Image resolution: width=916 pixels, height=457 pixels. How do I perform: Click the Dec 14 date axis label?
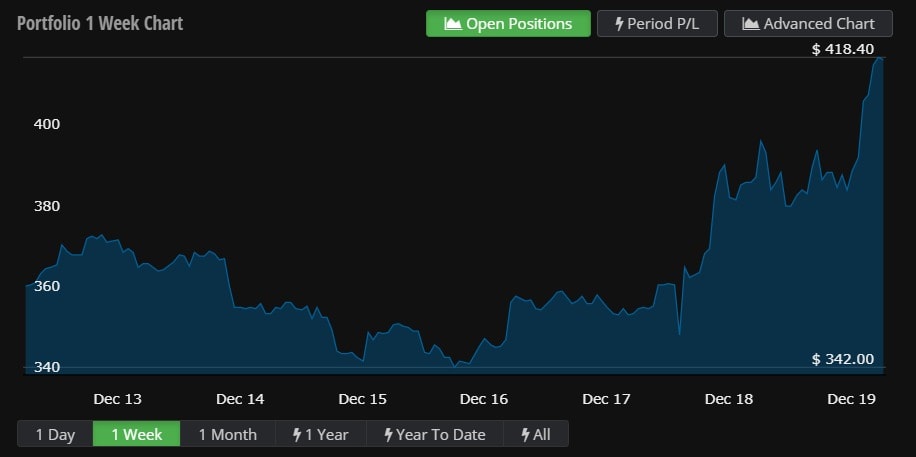coord(240,399)
